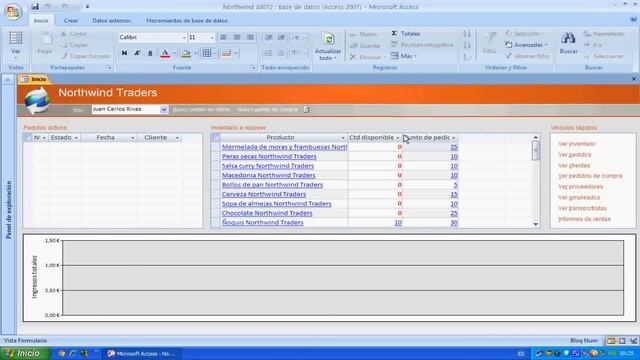640x360 pixels.
Task: Click Ver clientes quick link
Action: point(574,165)
